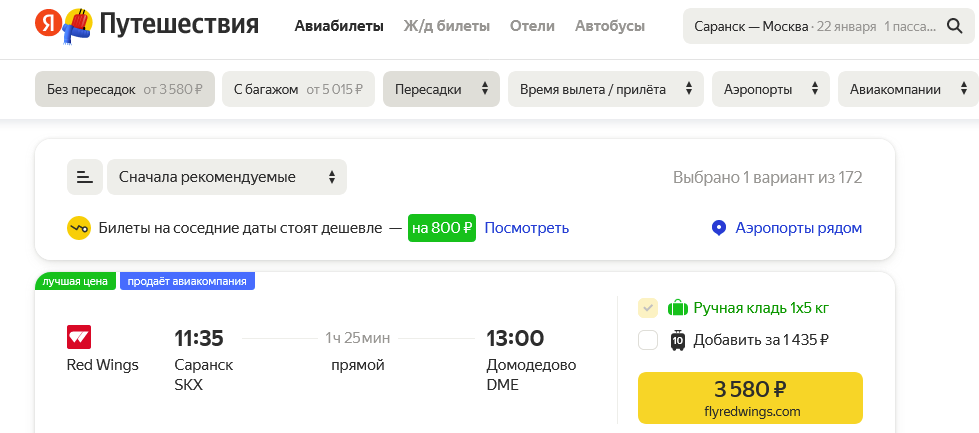
Task: Click the 10 kg baggage icon
Action: click(677, 340)
